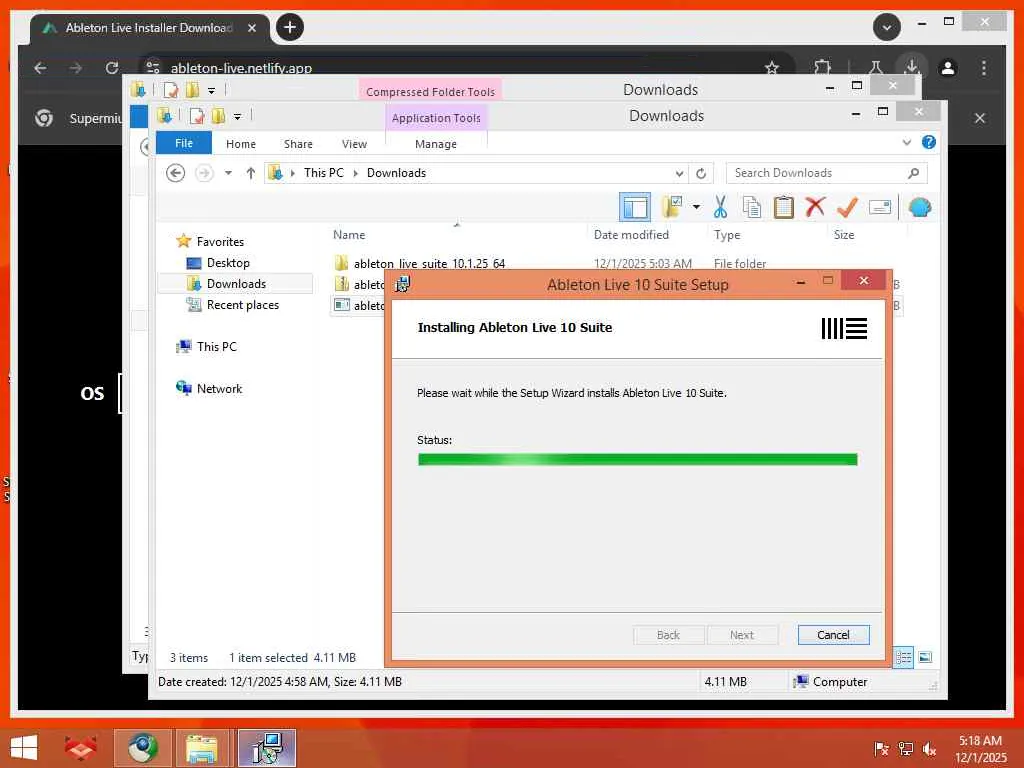Sort files by Date modified column

coord(631,234)
